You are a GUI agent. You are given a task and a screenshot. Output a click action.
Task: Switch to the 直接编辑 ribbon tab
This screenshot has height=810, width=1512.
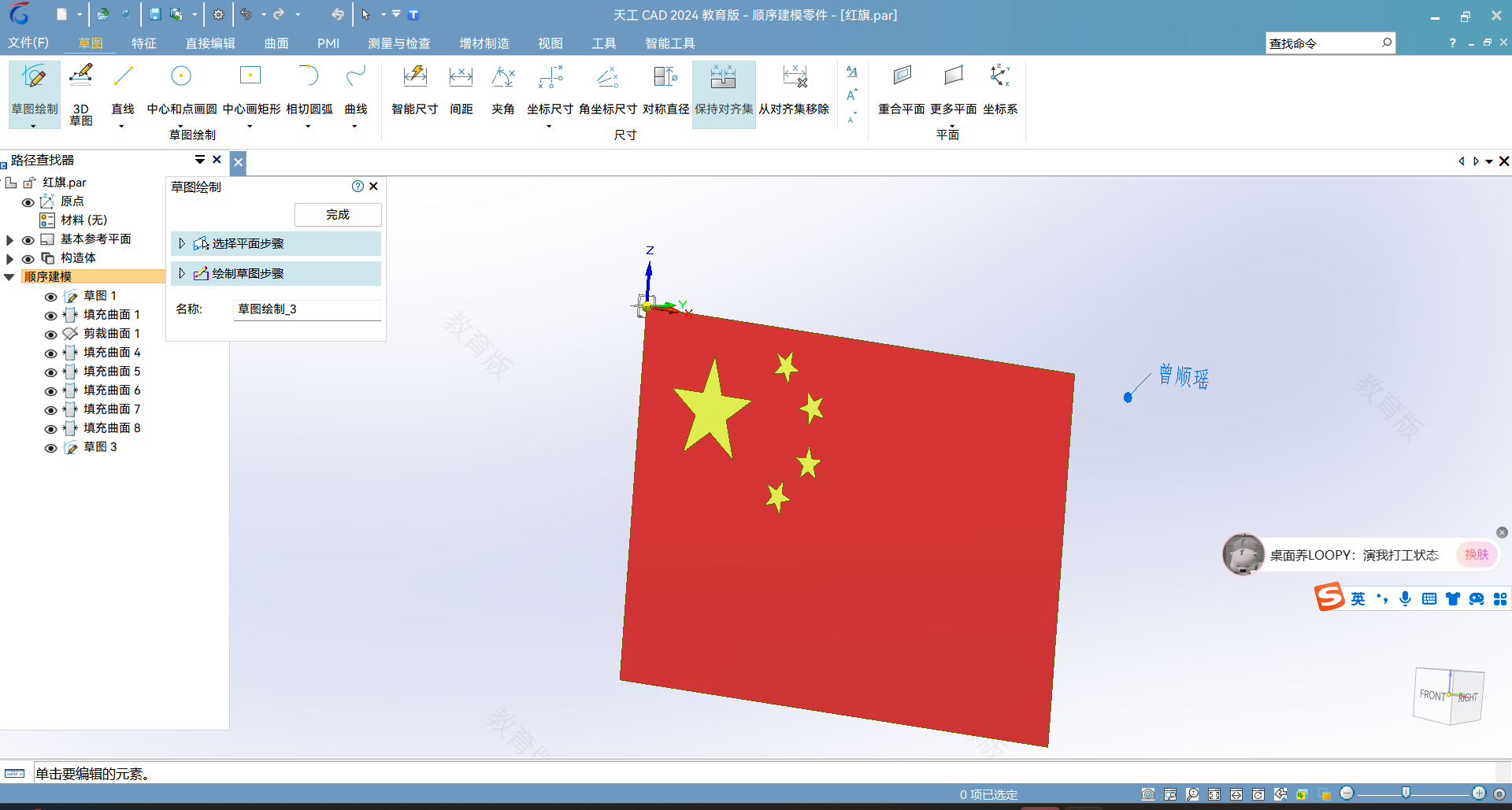pos(210,43)
